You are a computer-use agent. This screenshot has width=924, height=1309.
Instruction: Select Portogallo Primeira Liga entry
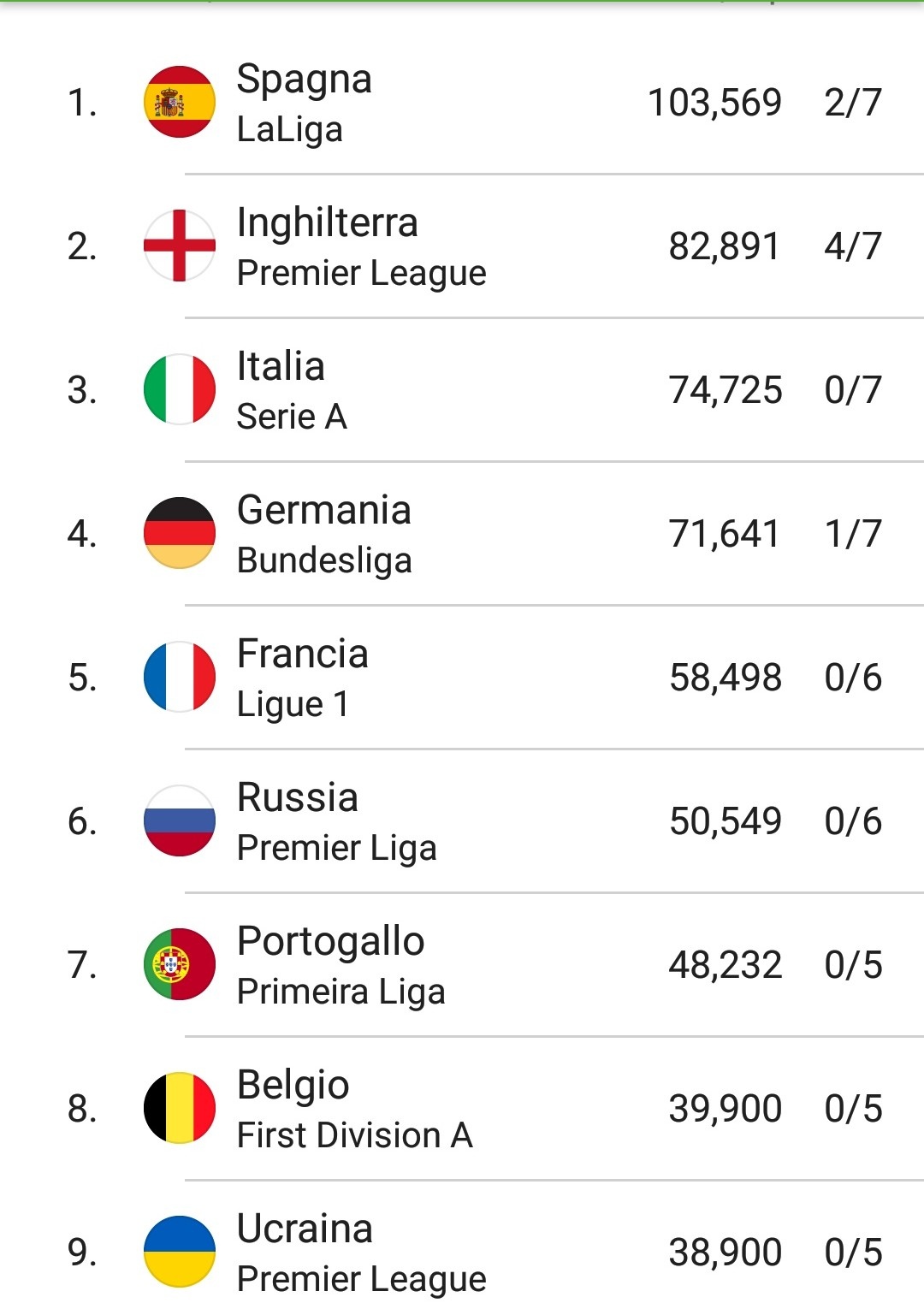[462, 965]
